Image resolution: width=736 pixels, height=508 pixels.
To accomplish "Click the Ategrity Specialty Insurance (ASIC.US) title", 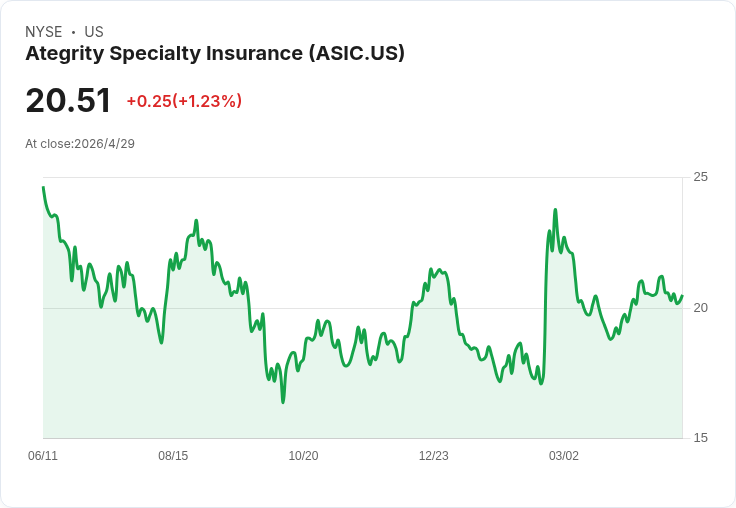I will coord(215,54).
